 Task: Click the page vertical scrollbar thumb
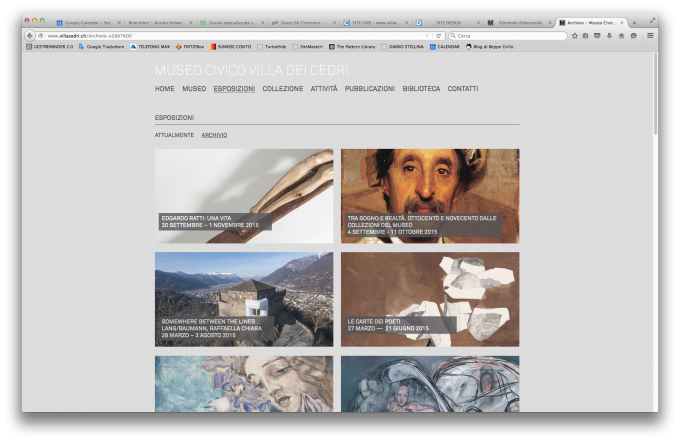[655, 93]
